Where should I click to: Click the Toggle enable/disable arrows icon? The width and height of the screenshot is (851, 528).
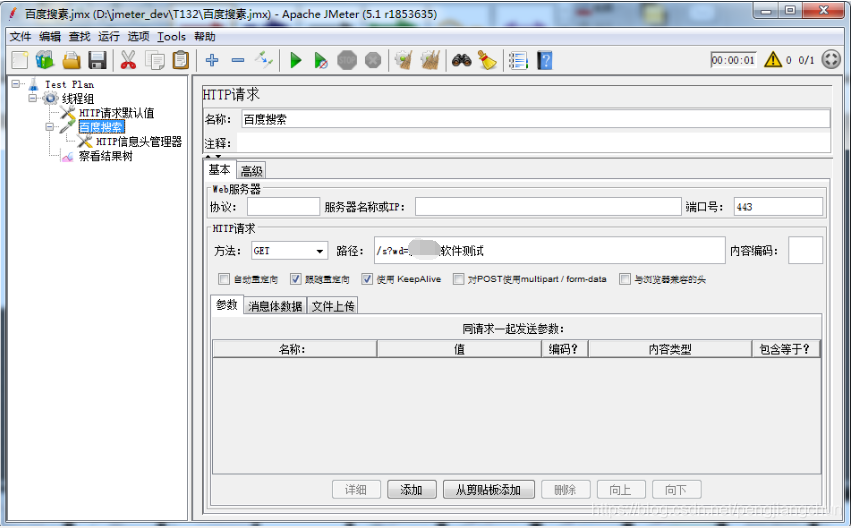(x=264, y=60)
